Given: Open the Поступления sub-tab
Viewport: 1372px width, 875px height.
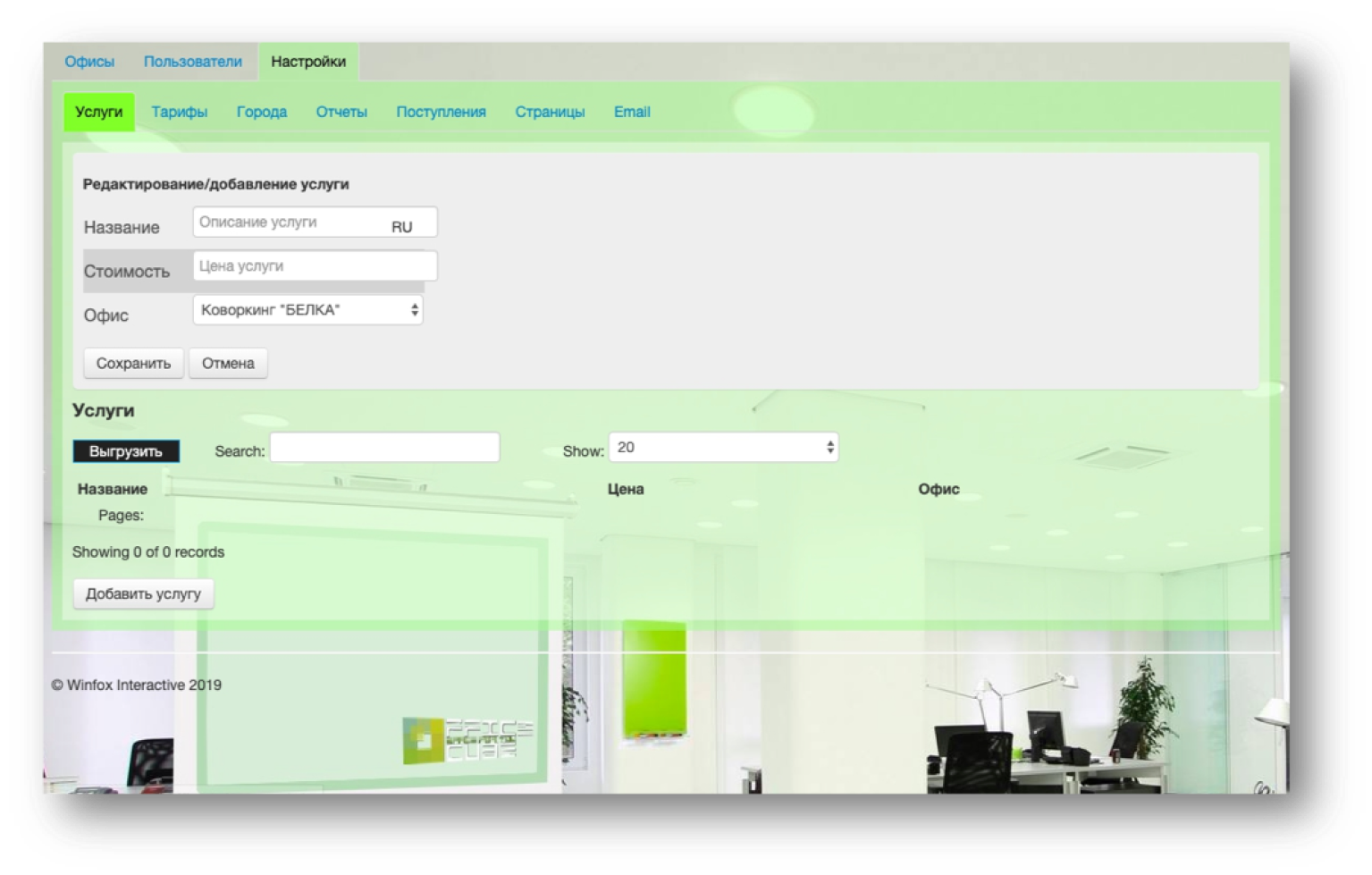Looking at the screenshot, I should click(x=441, y=112).
